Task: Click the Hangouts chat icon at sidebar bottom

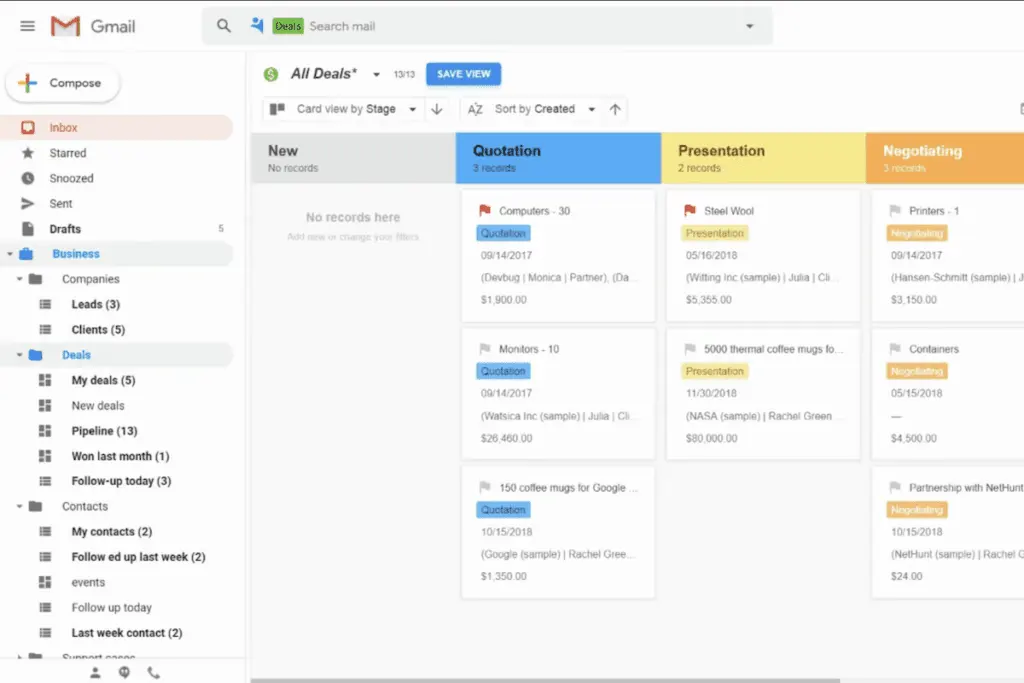Action: click(124, 673)
